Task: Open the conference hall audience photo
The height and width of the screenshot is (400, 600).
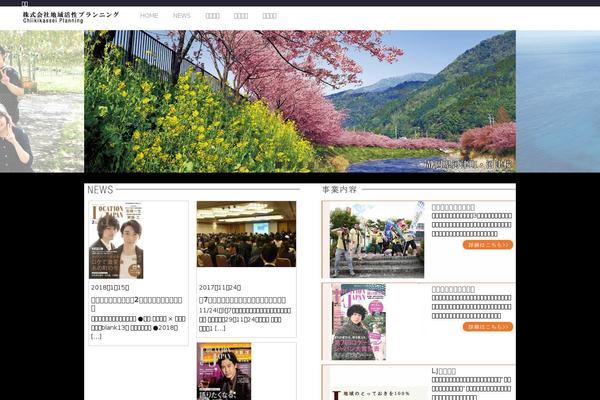Action: (x=246, y=234)
